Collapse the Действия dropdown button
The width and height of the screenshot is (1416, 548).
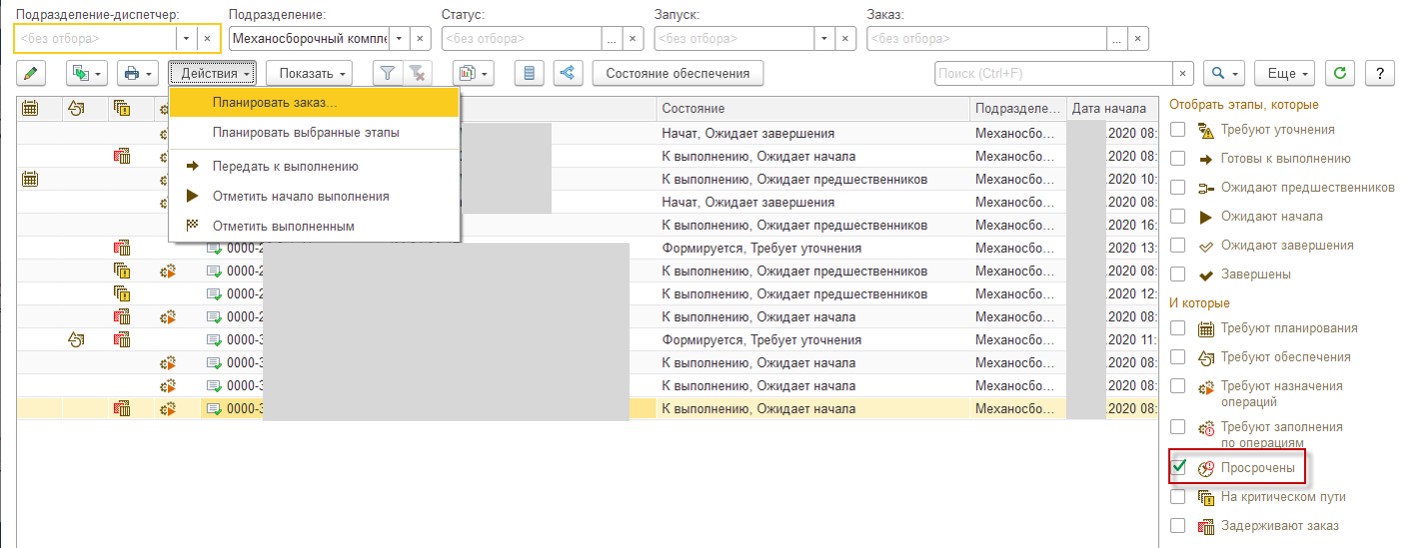(213, 74)
